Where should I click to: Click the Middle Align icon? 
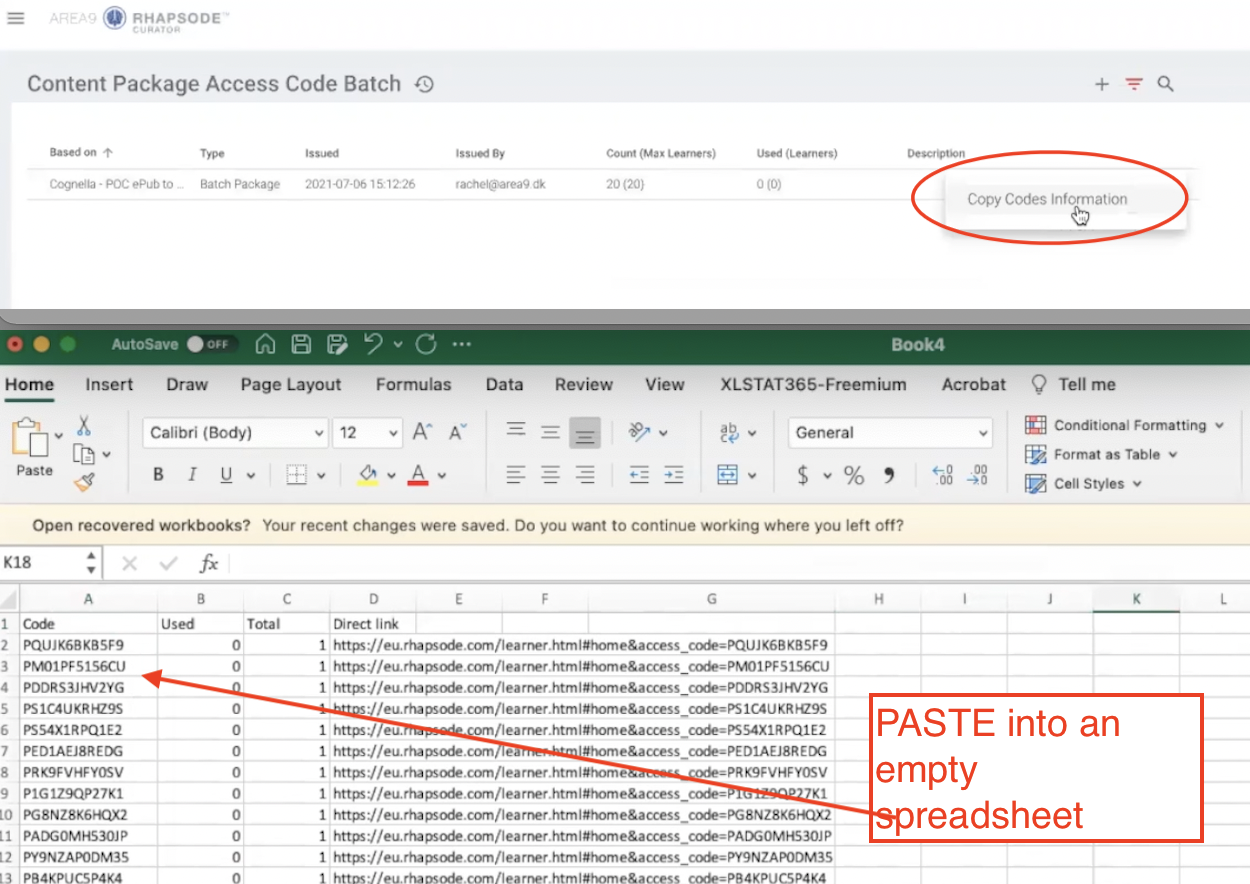[550, 432]
